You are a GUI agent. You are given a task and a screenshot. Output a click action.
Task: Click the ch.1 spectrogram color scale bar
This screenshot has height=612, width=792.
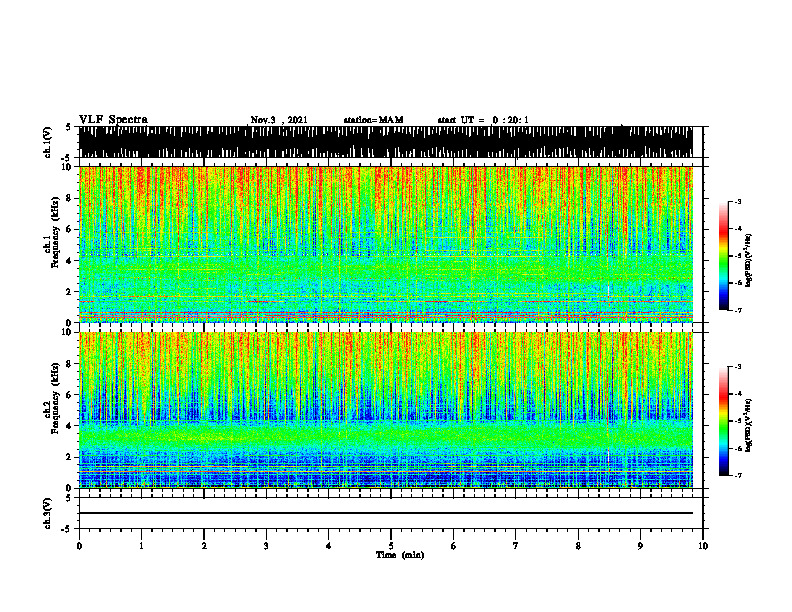point(724,256)
